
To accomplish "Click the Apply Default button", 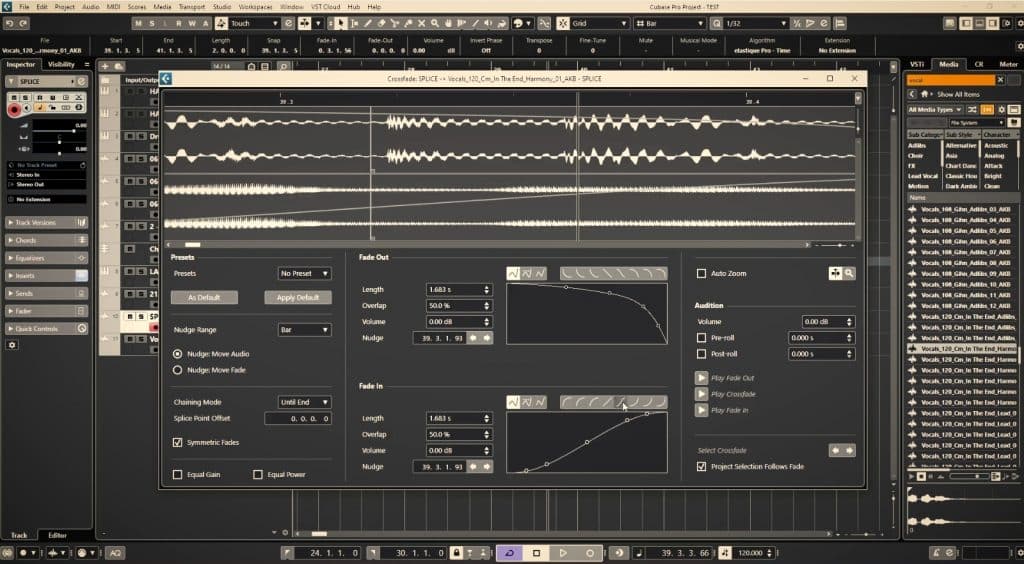I will pyautogui.click(x=297, y=298).
